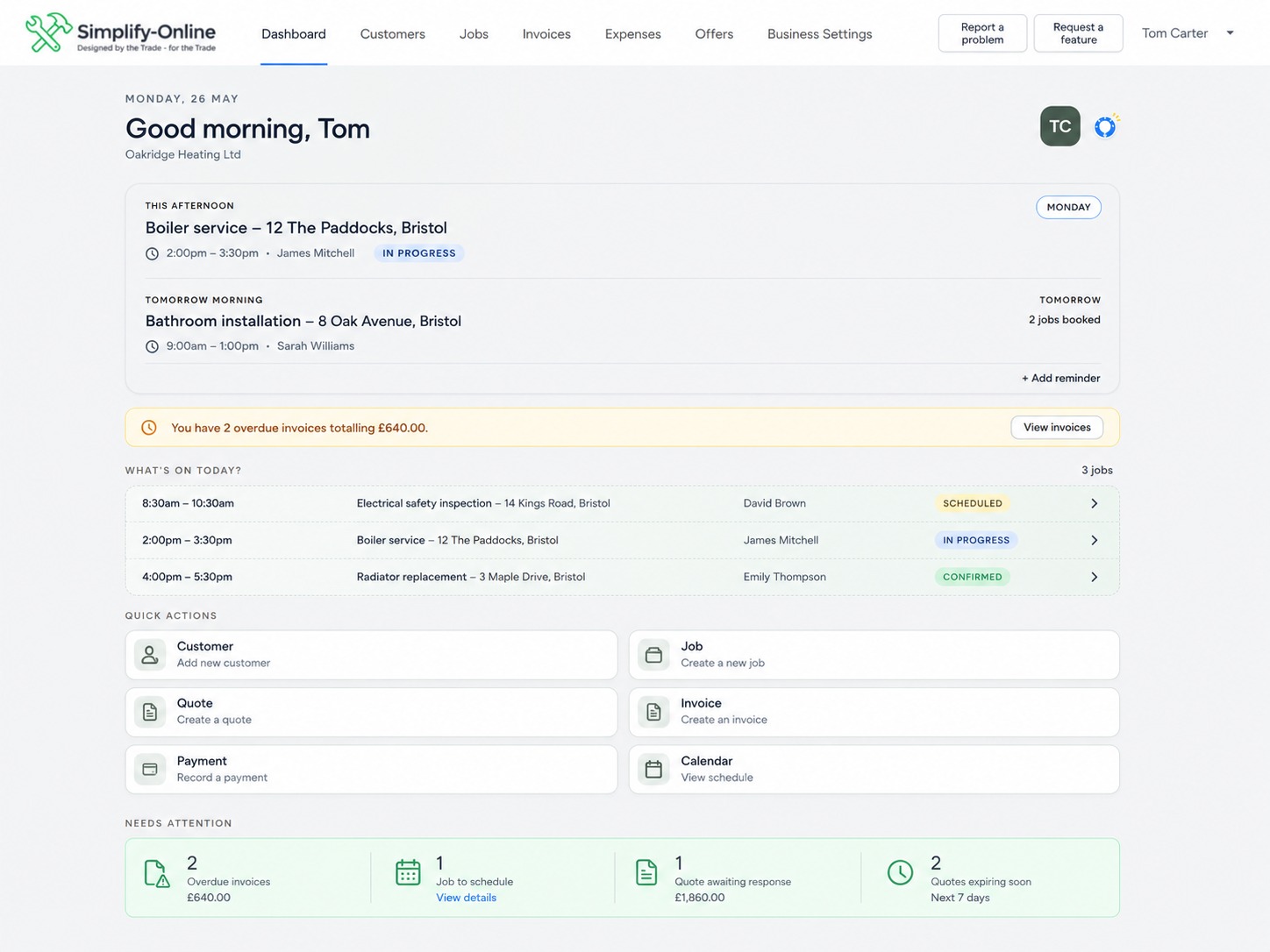The height and width of the screenshot is (952, 1270).
Task: Open the Tom Carter account dropdown arrow
Action: tap(1230, 33)
